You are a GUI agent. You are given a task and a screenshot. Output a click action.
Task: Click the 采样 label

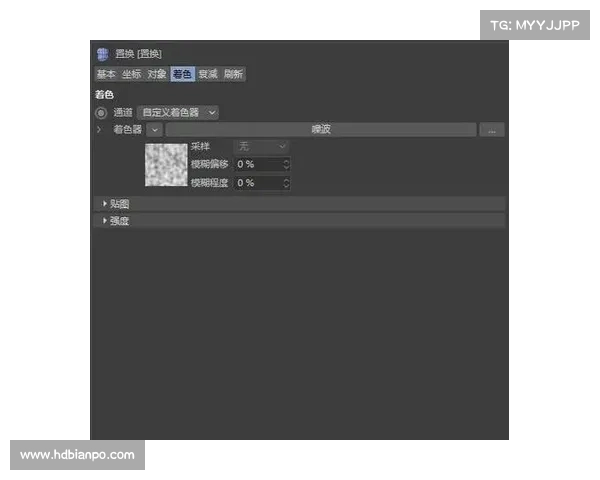tap(200, 146)
